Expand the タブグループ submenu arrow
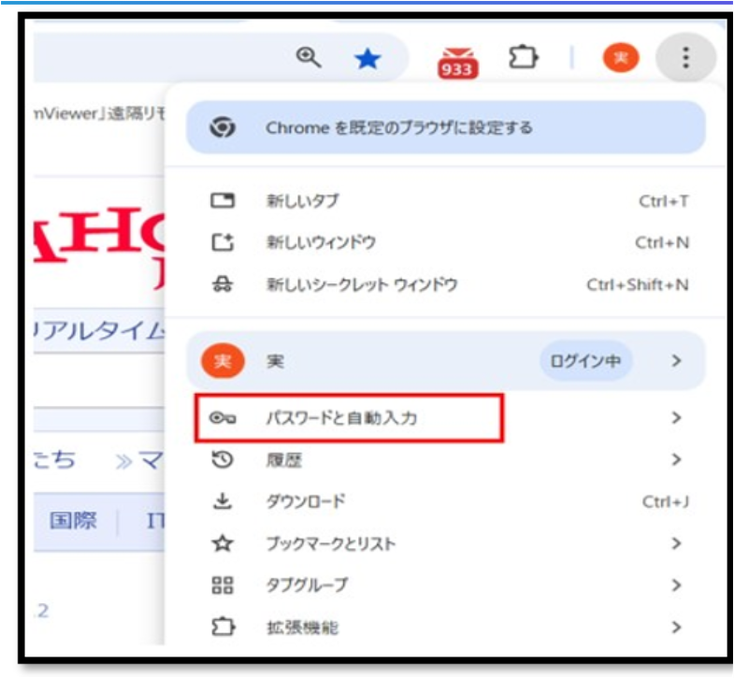This screenshot has height=679, width=734. point(676,585)
